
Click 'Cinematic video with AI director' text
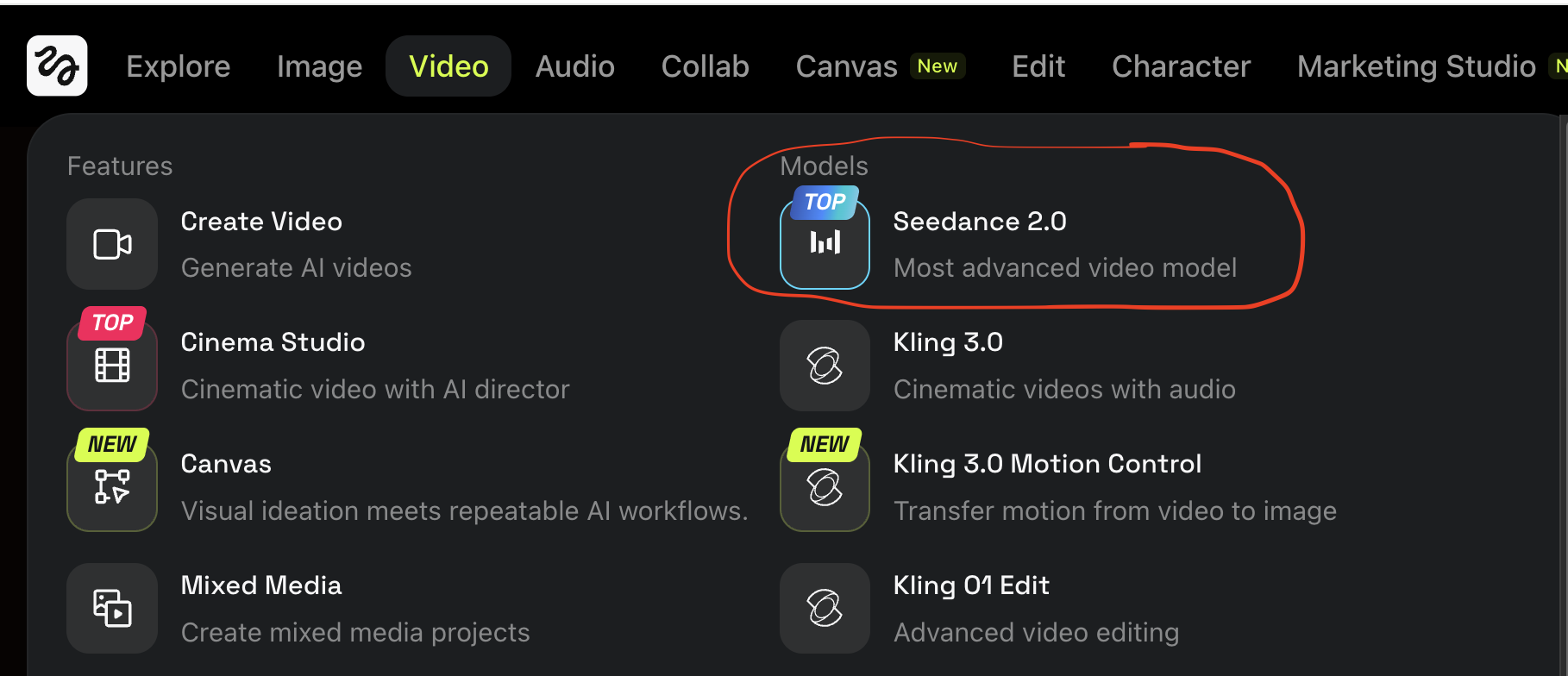pyautogui.click(x=375, y=390)
